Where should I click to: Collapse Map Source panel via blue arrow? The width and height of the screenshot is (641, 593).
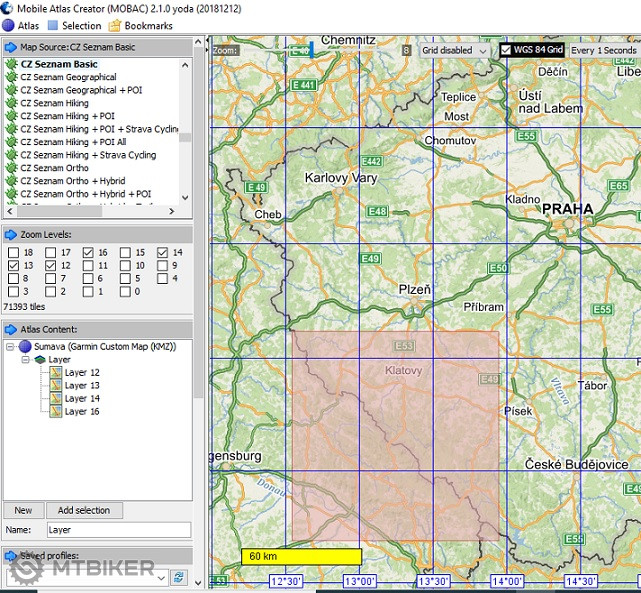(11, 47)
